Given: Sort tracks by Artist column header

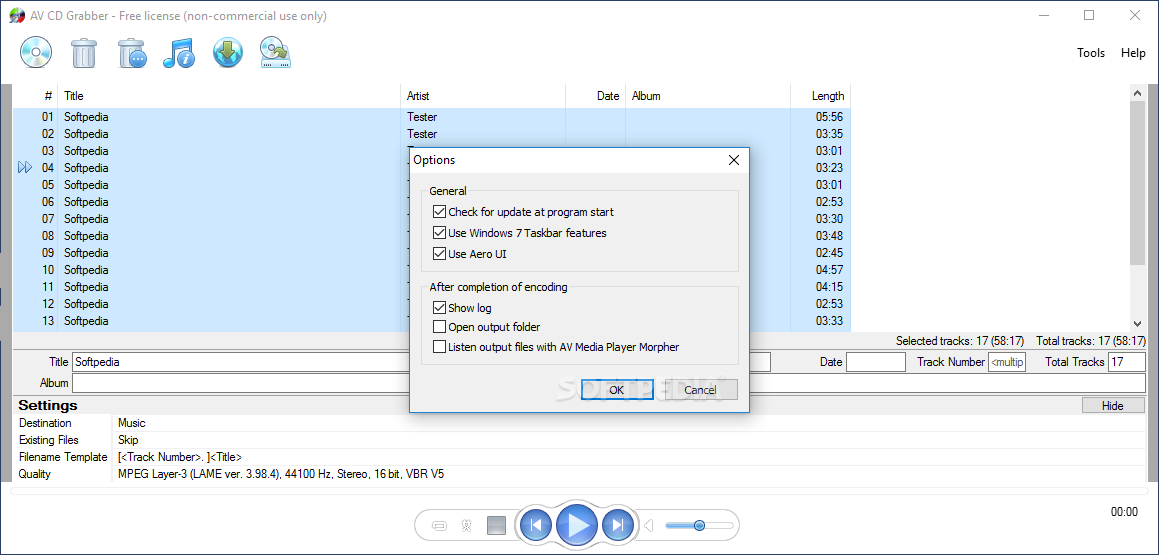Looking at the screenshot, I should pyautogui.click(x=483, y=96).
